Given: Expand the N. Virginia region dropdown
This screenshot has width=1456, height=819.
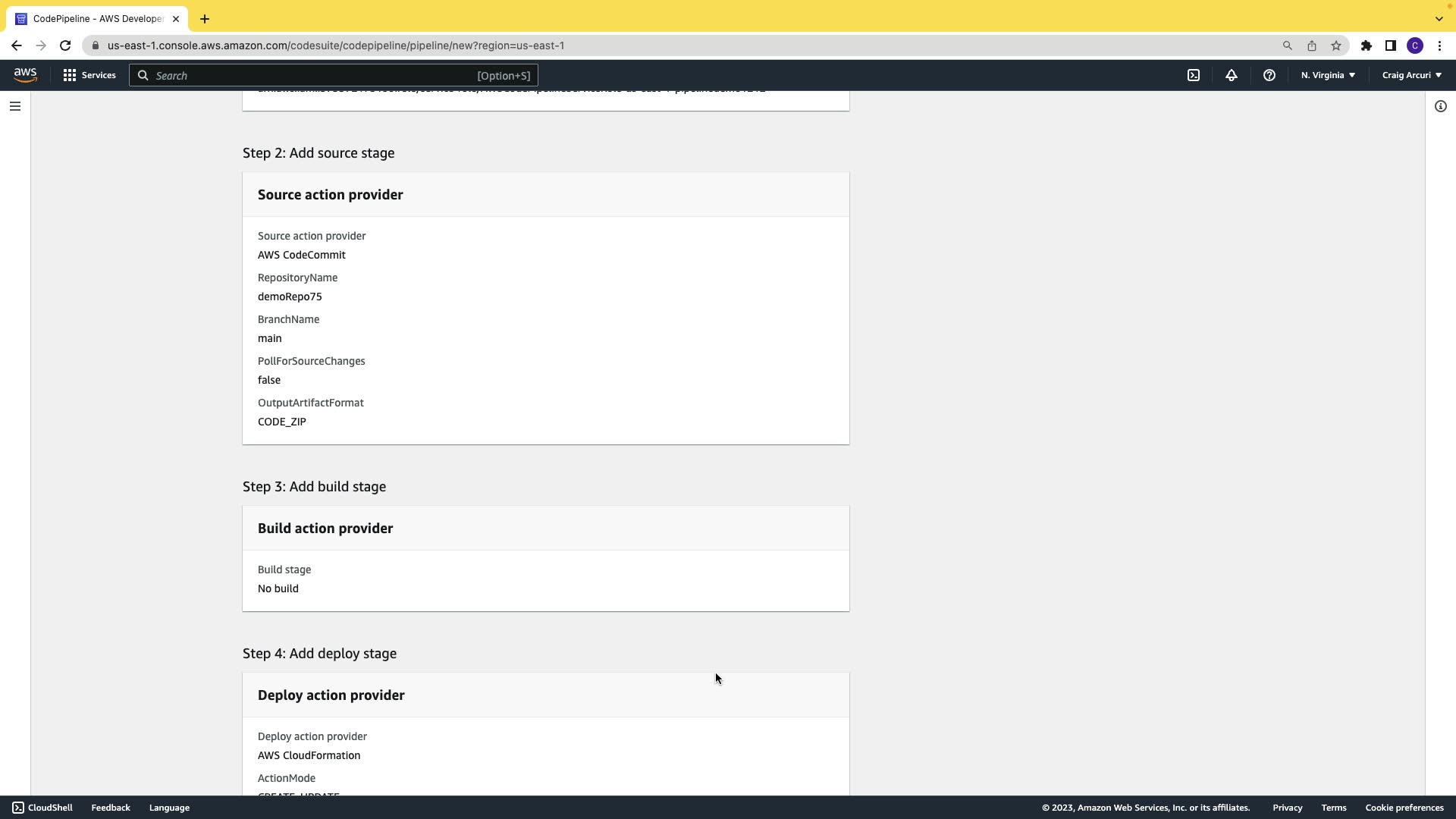Looking at the screenshot, I should point(1328,75).
